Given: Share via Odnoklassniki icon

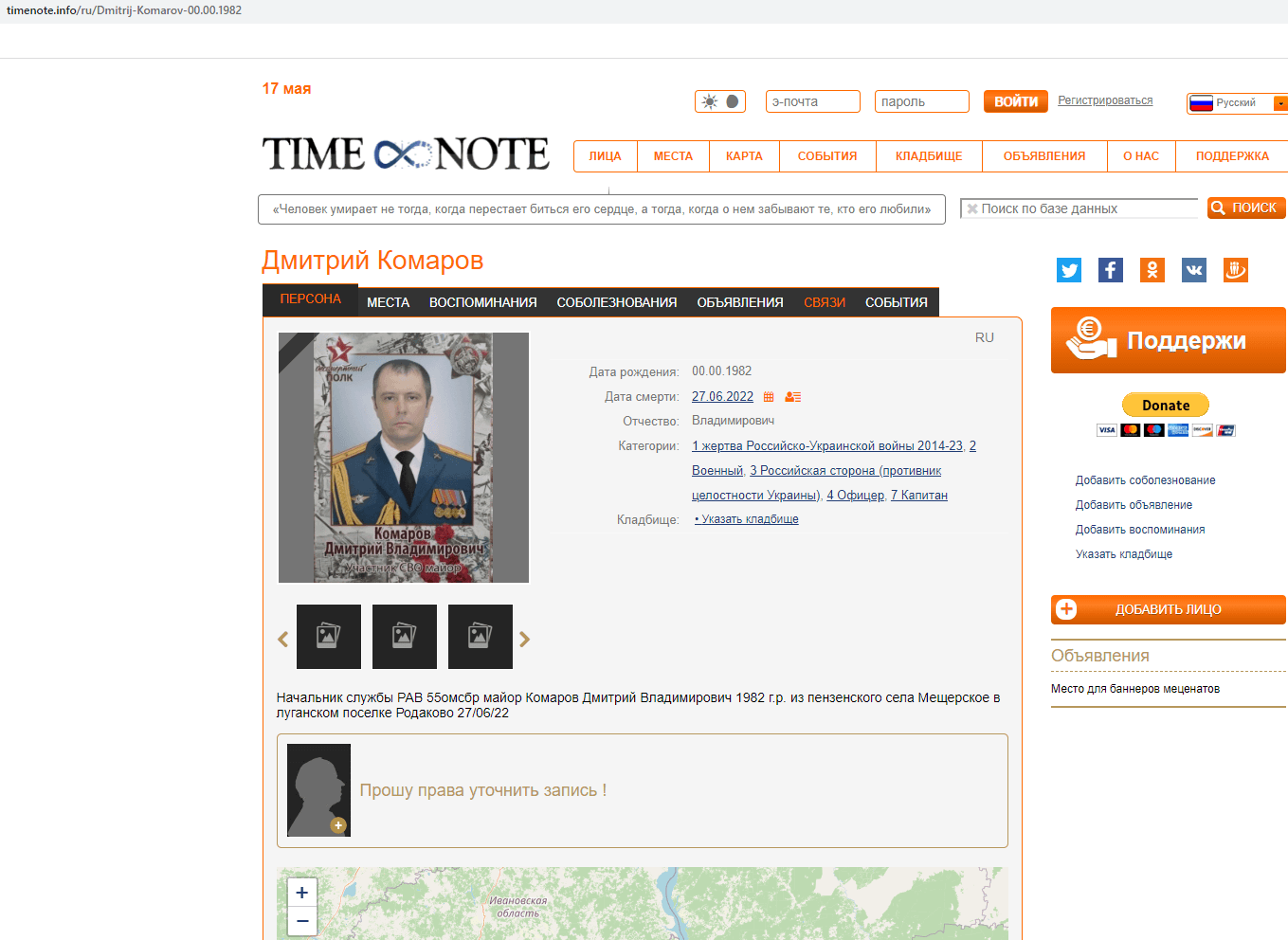Looking at the screenshot, I should tap(1152, 270).
